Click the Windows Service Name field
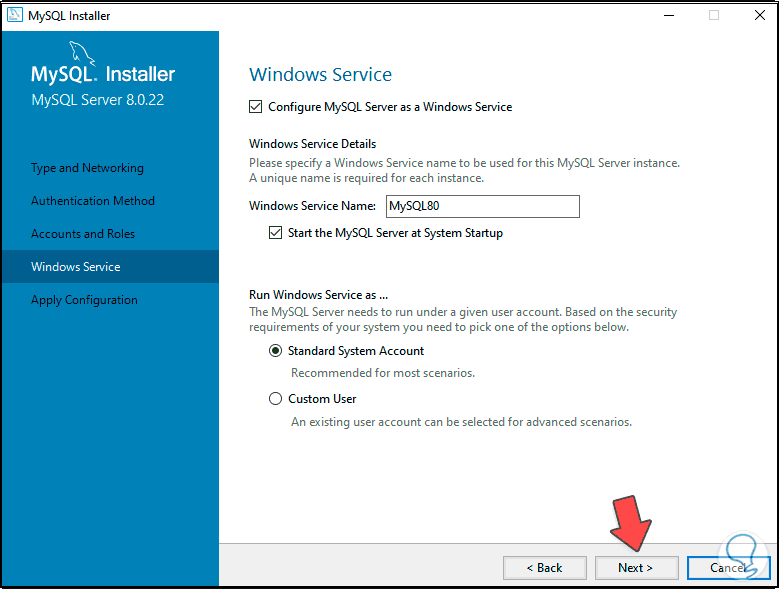 click(482, 206)
